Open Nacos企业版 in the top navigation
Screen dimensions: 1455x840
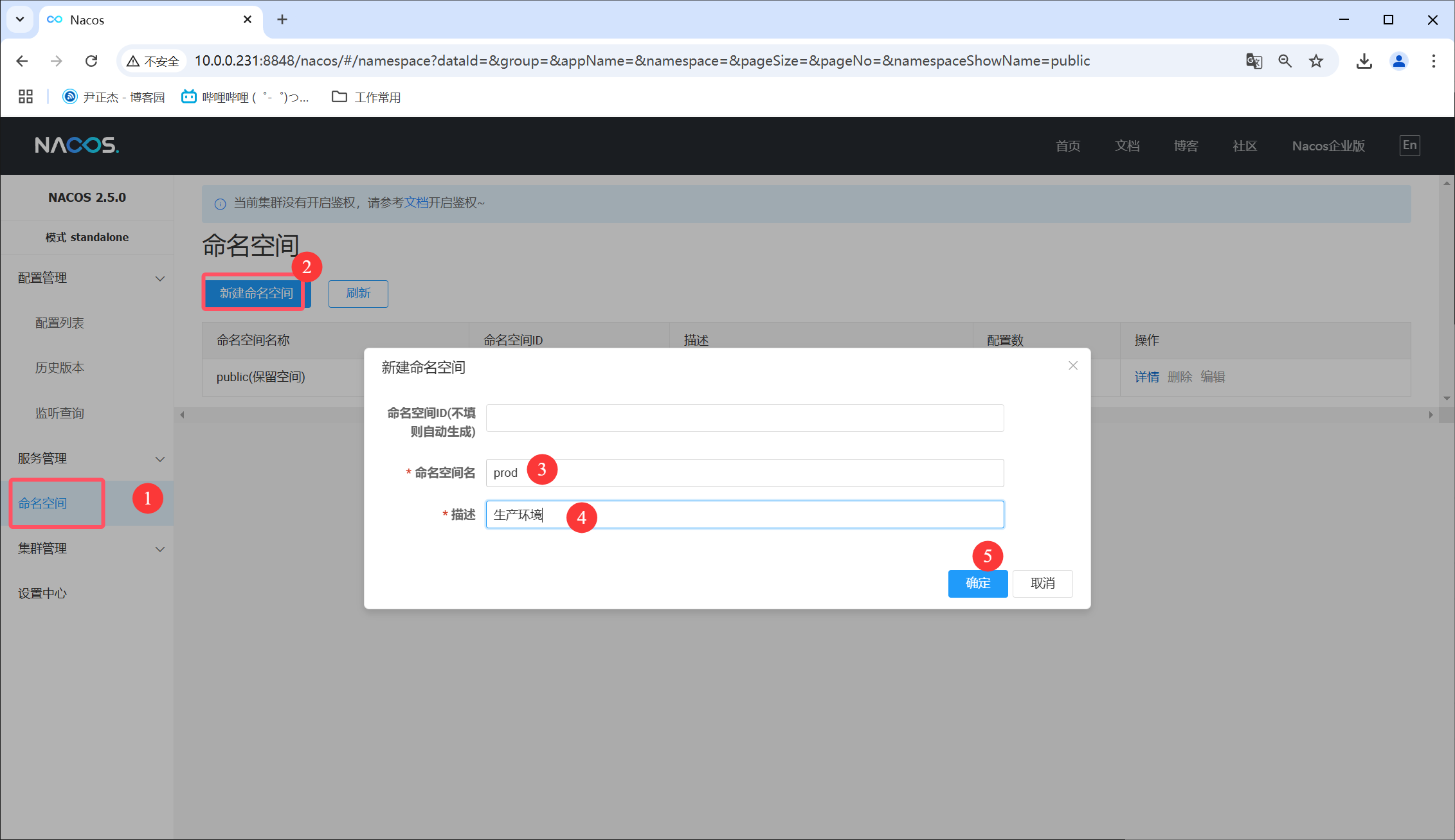[1328, 146]
